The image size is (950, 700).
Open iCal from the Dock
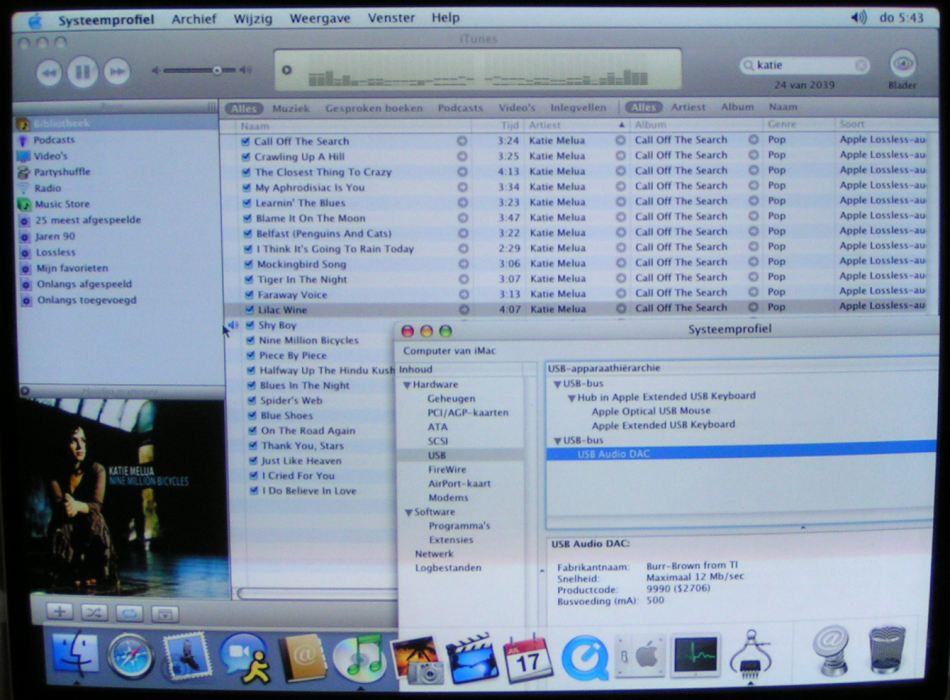527,658
